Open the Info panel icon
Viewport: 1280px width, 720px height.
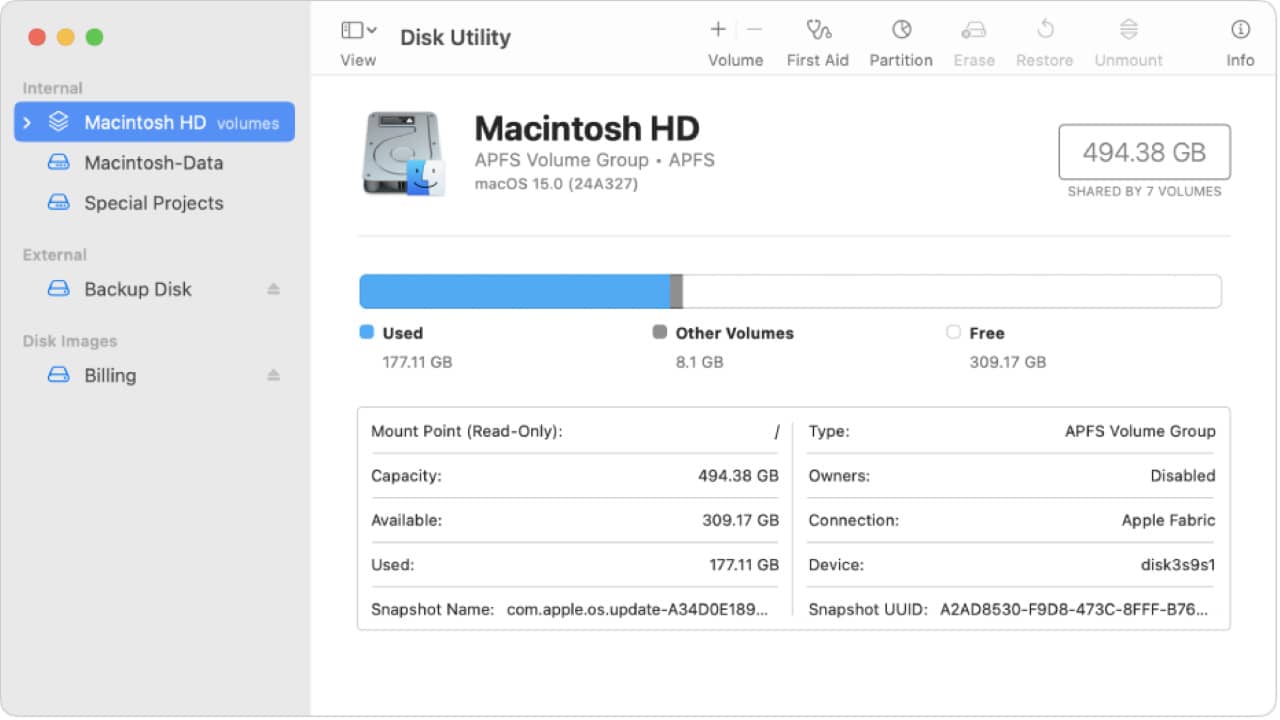(1240, 30)
